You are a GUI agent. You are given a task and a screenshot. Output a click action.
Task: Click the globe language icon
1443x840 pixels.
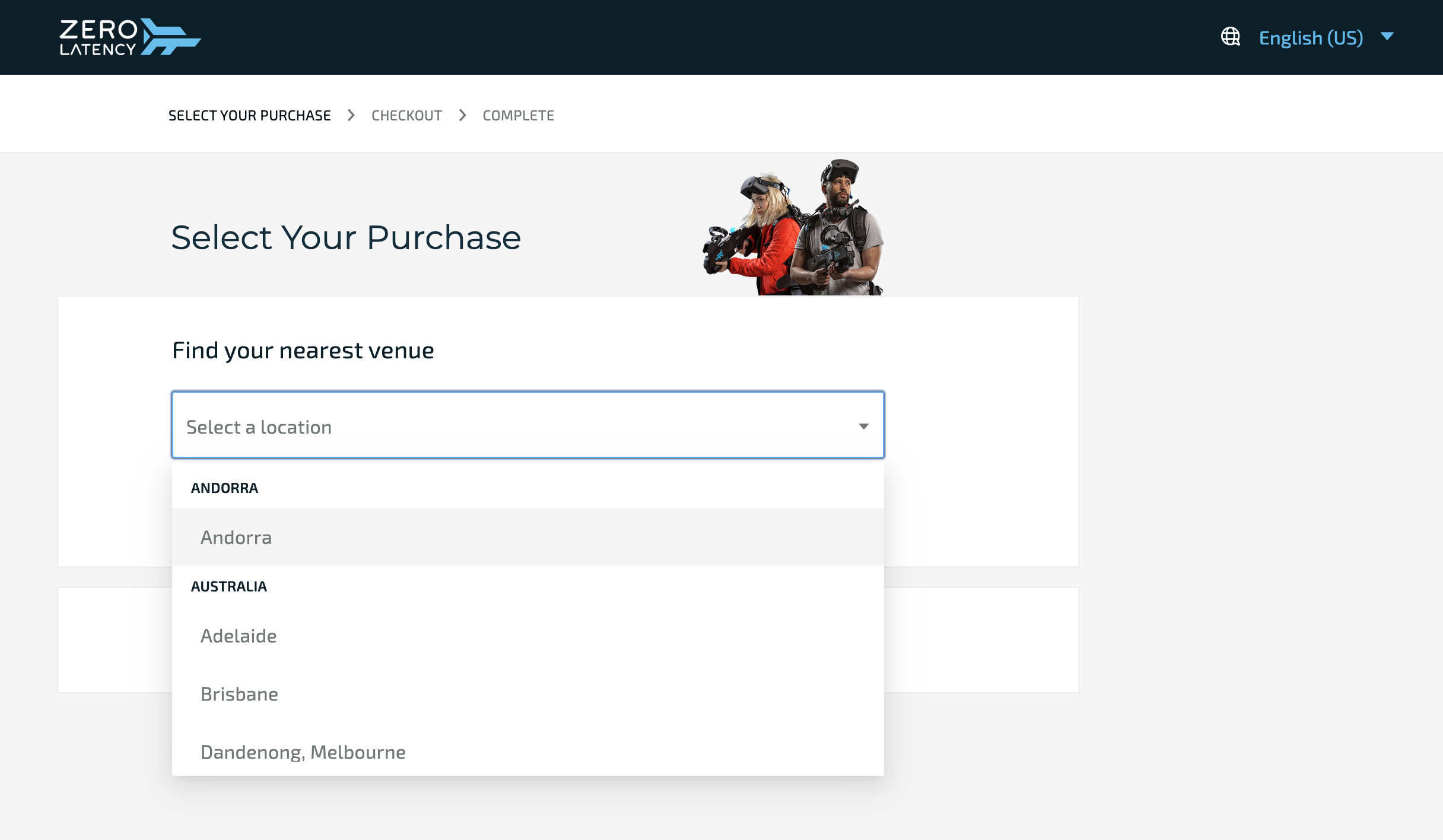(x=1231, y=37)
